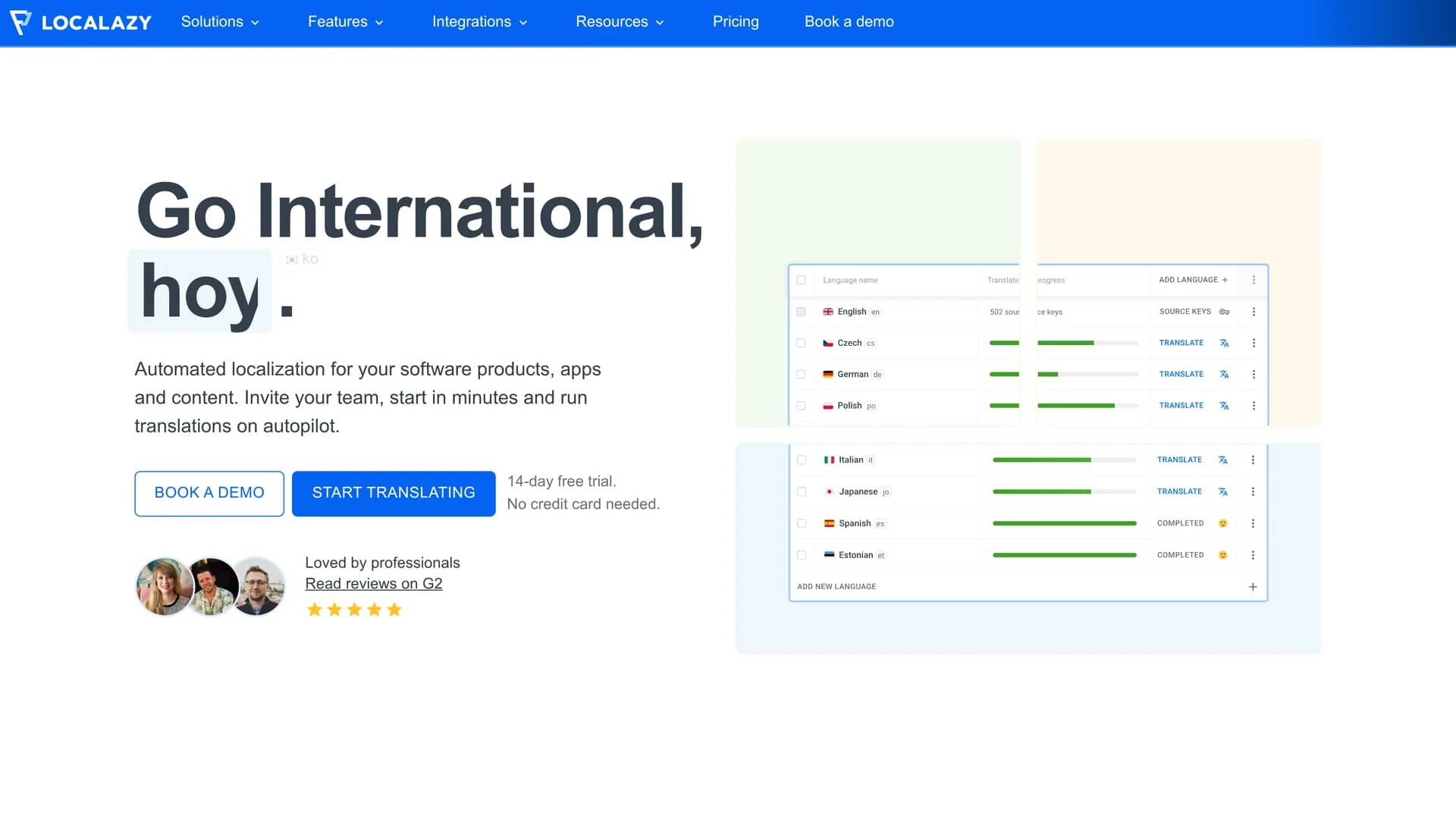Click the English flag icon
This screenshot has width=1456, height=819.
tap(828, 312)
